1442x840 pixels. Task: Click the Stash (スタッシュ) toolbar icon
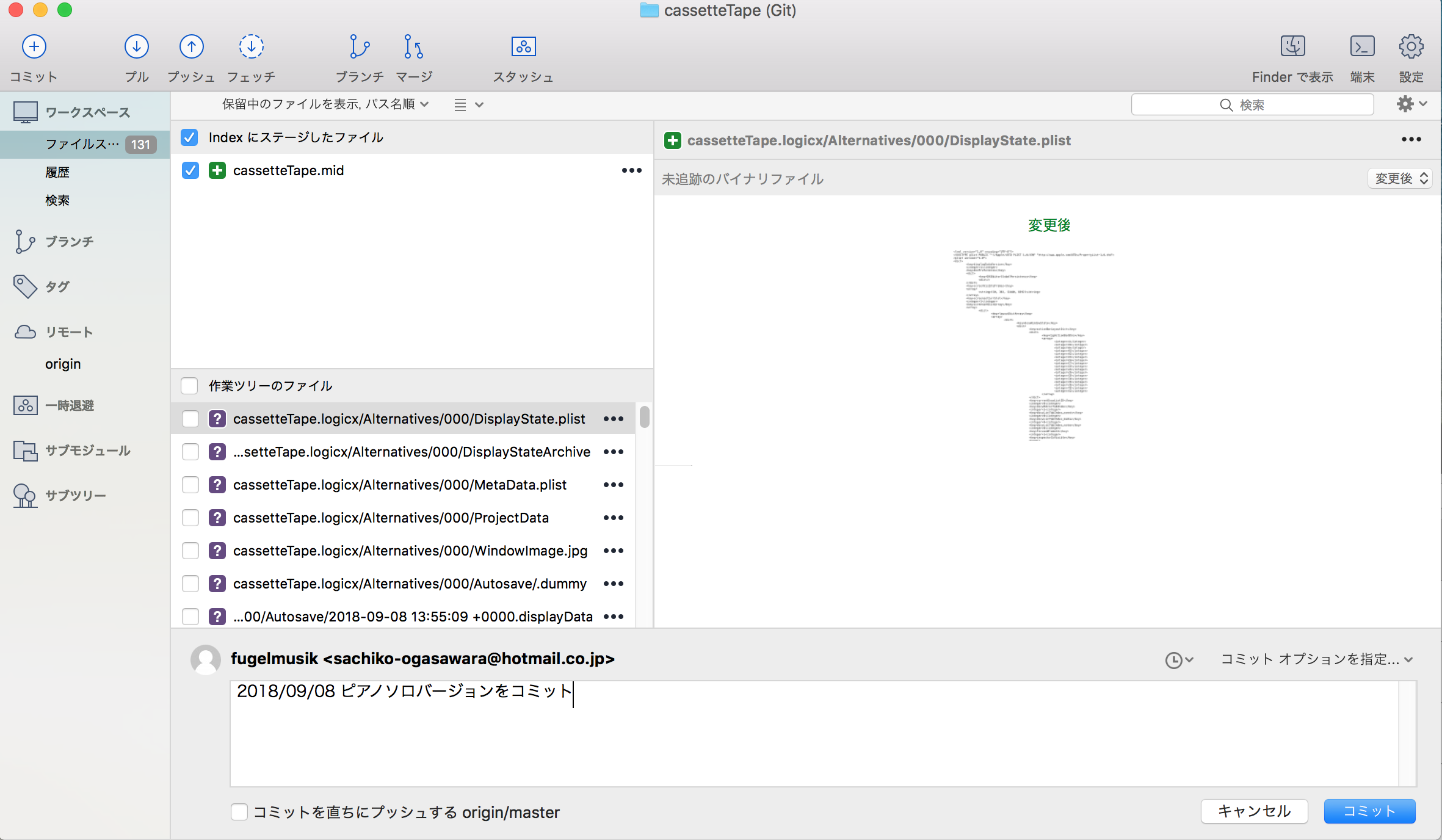tap(523, 47)
